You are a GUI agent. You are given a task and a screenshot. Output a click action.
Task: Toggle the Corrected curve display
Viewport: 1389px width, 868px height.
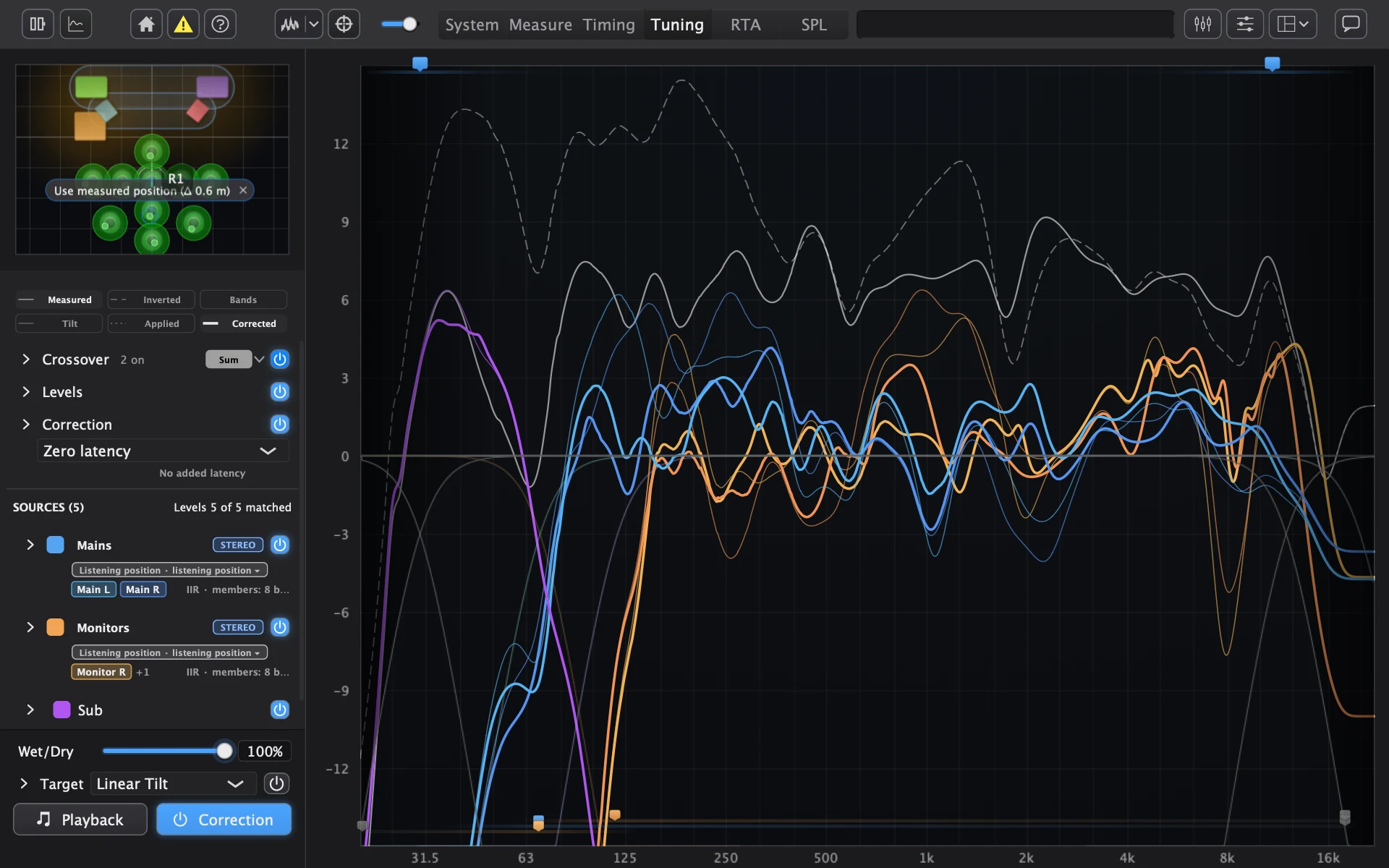pyautogui.click(x=243, y=323)
